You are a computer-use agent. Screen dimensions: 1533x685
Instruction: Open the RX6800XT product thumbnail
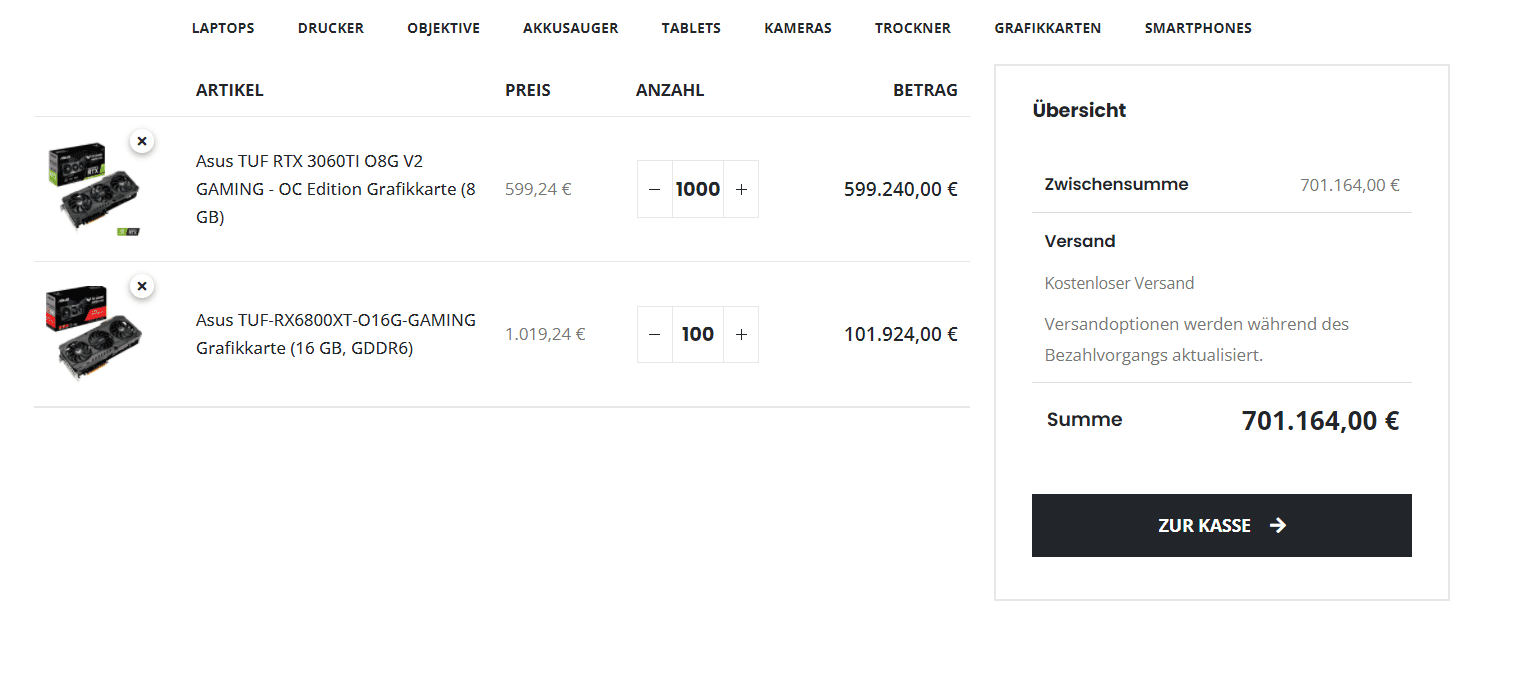(x=94, y=334)
